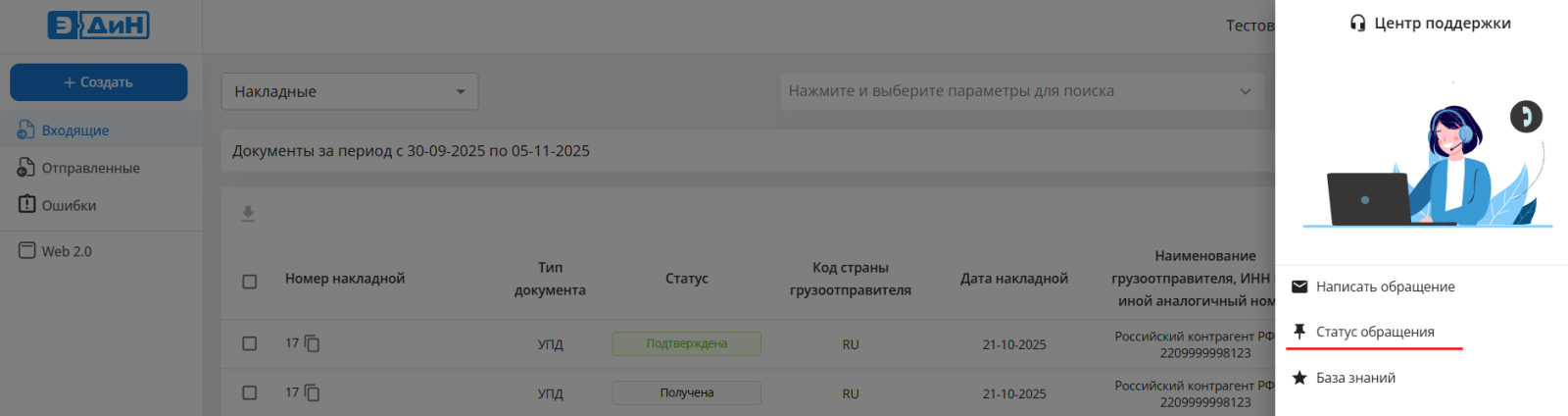1568x416 pixels.
Task: Check the first row checkbox
Action: tap(250, 343)
